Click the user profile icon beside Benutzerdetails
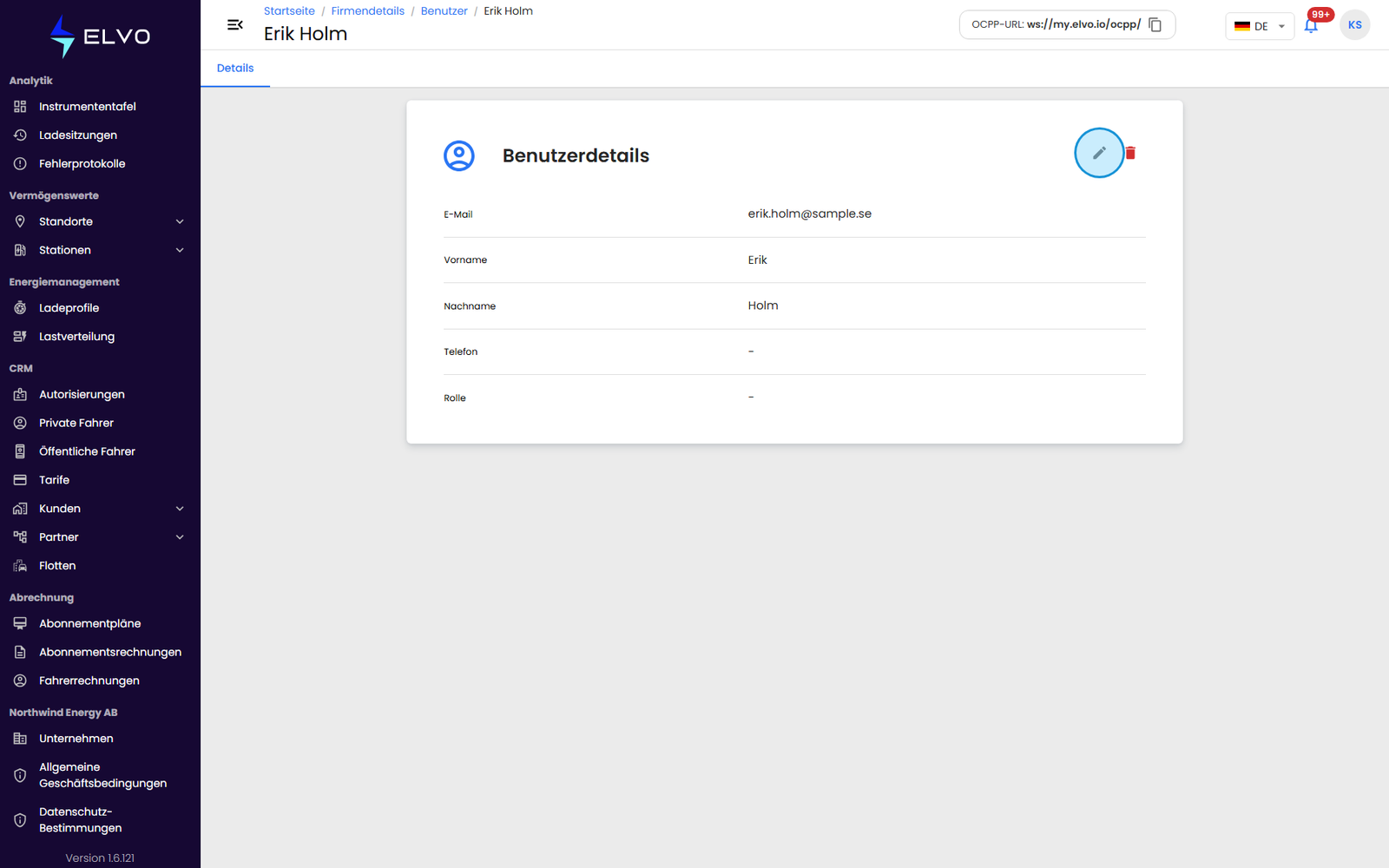 [459, 155]
